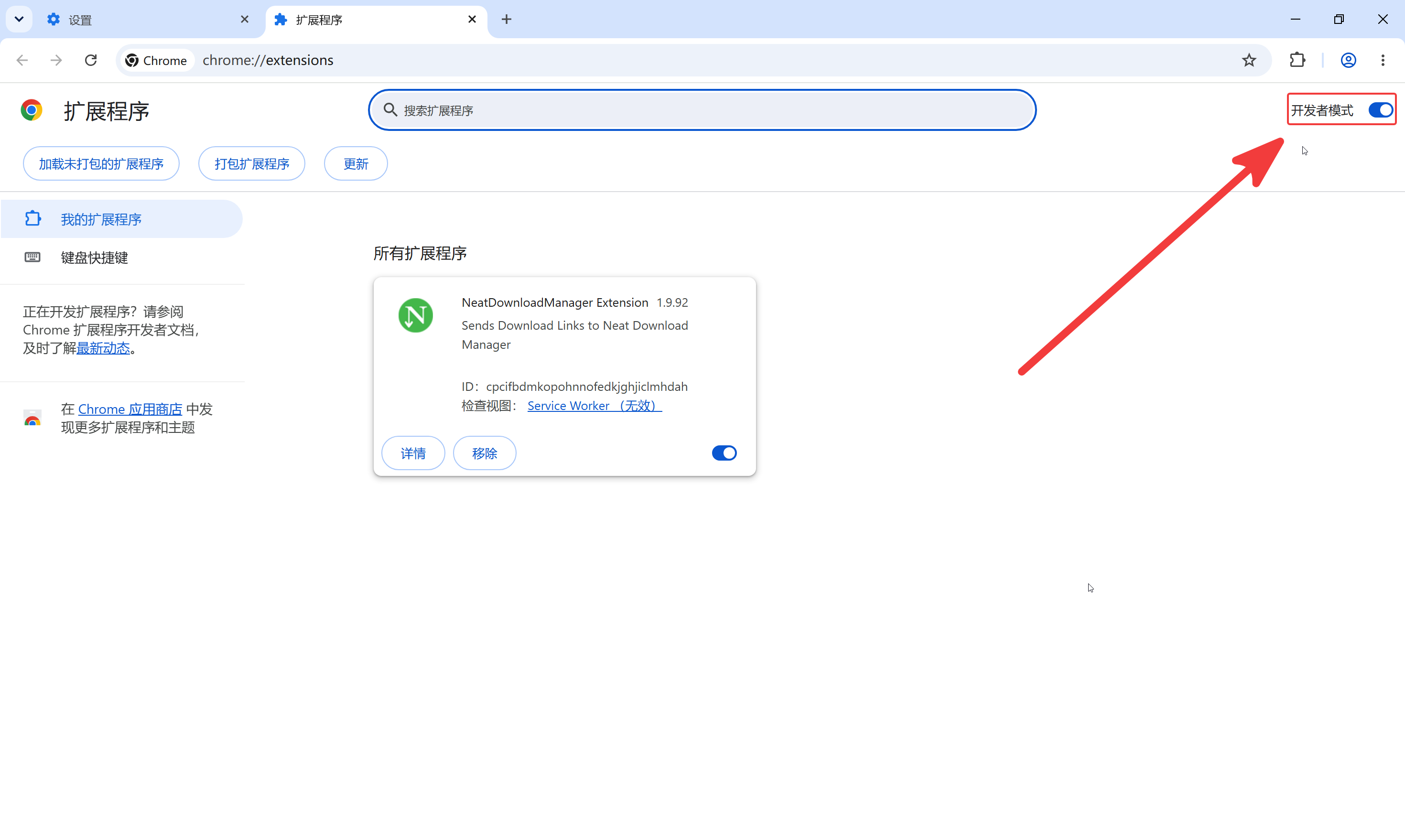Viewport: 1405px width, 840px height.
Task: Bookmark this page with star icon
Action: (1249, 60)
